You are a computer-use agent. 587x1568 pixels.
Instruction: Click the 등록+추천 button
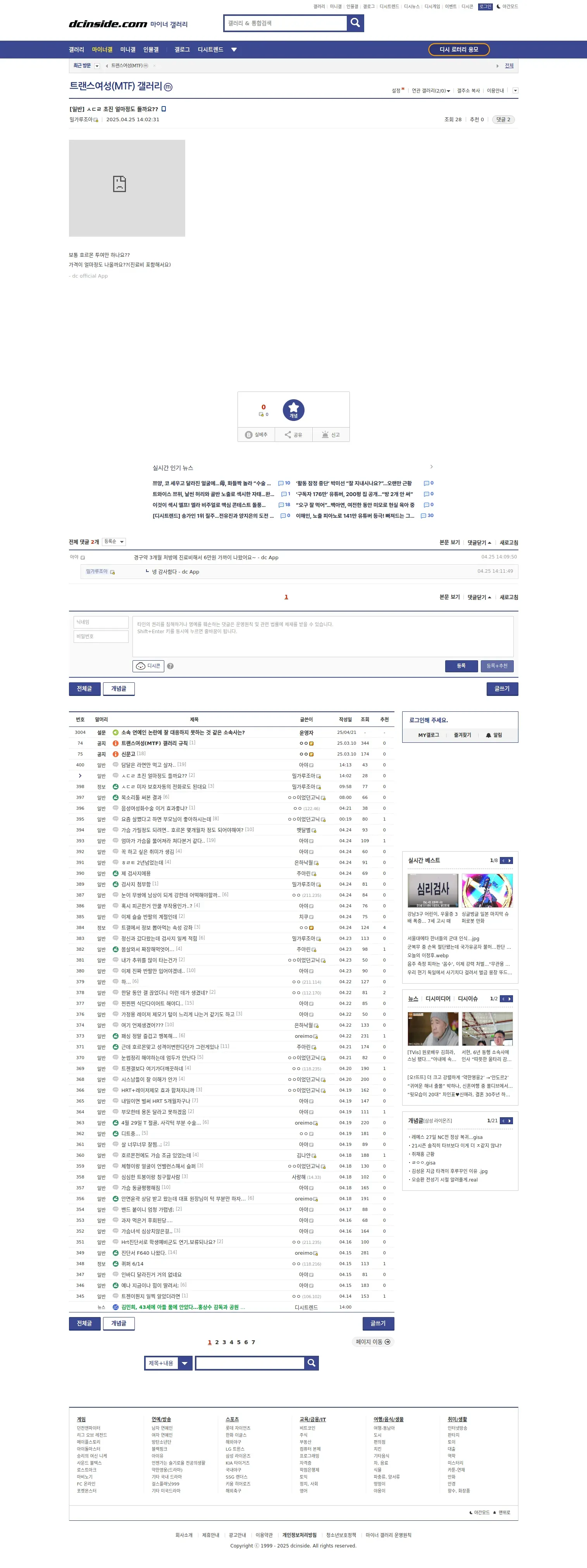tap(497, 666)
